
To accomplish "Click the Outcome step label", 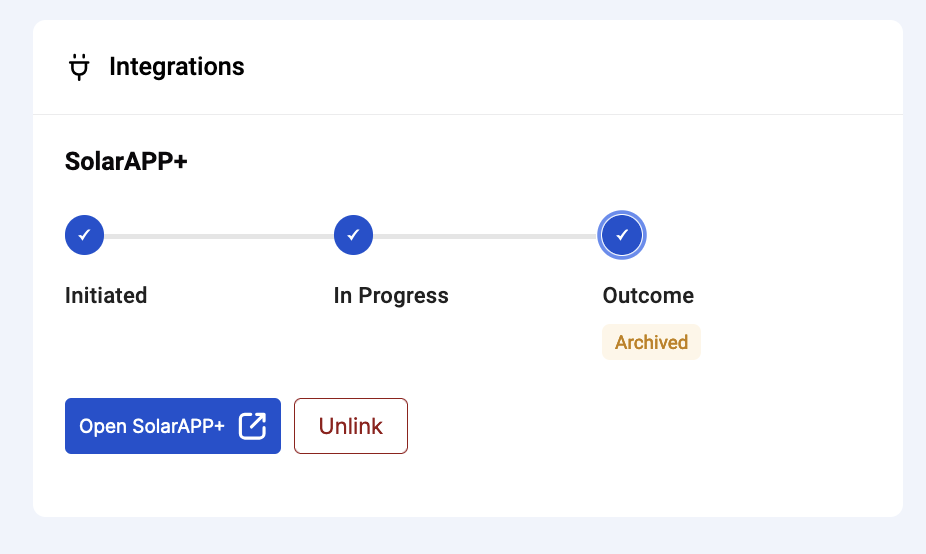I will [x=648, y=295].
